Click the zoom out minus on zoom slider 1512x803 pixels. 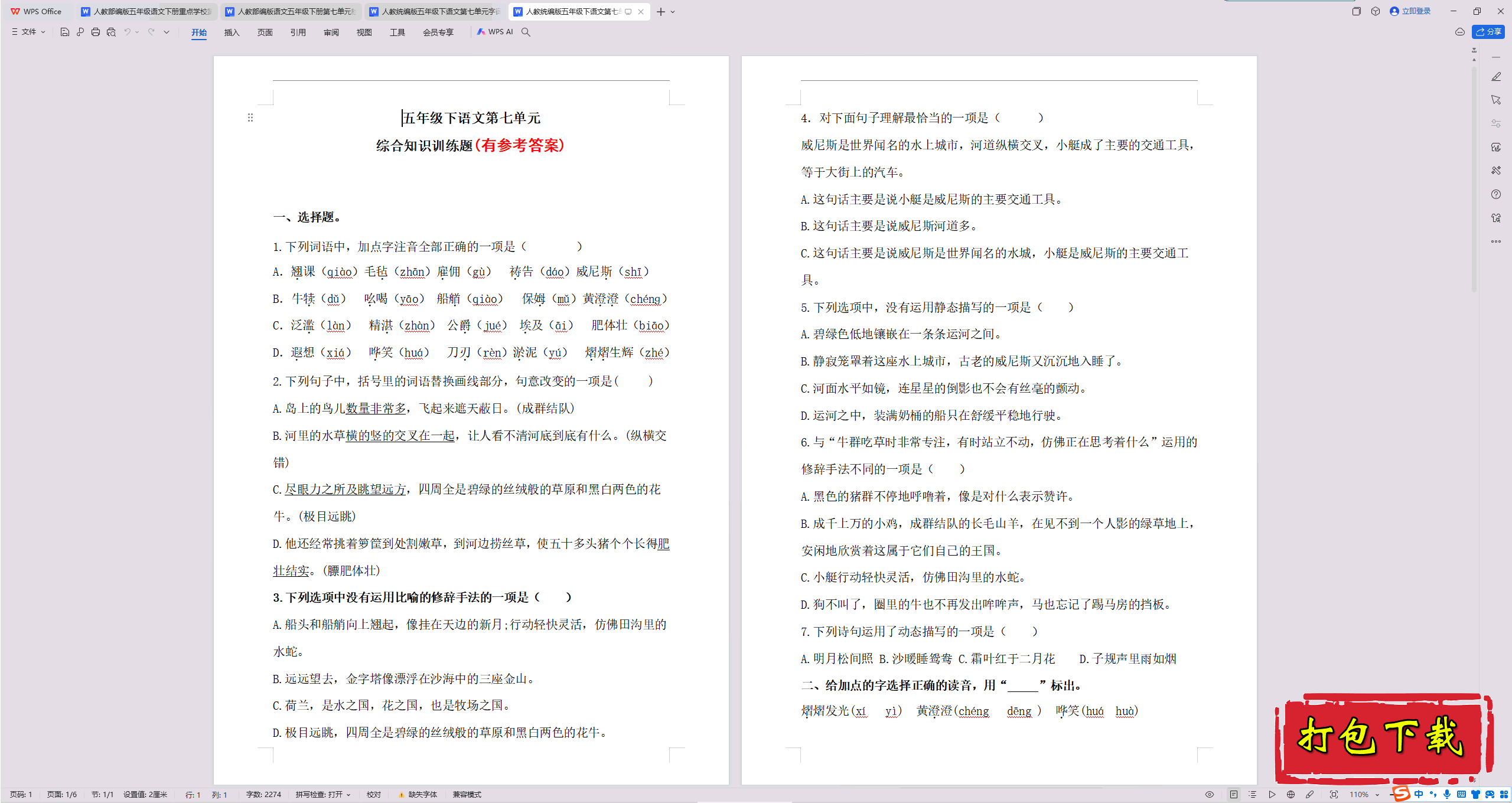[1392, 795]
